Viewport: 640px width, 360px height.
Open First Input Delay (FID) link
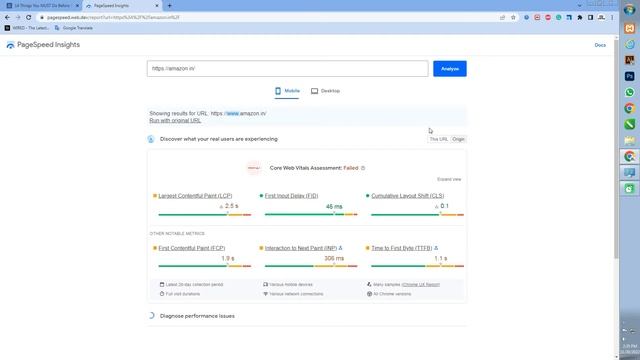[x=291, y=196]
